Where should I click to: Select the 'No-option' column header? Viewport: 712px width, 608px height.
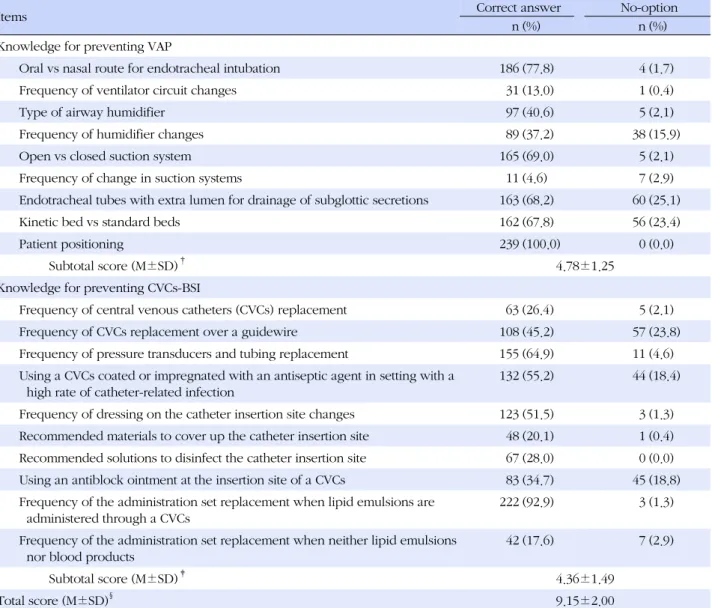pyautogui.click(x=649, y=8)
